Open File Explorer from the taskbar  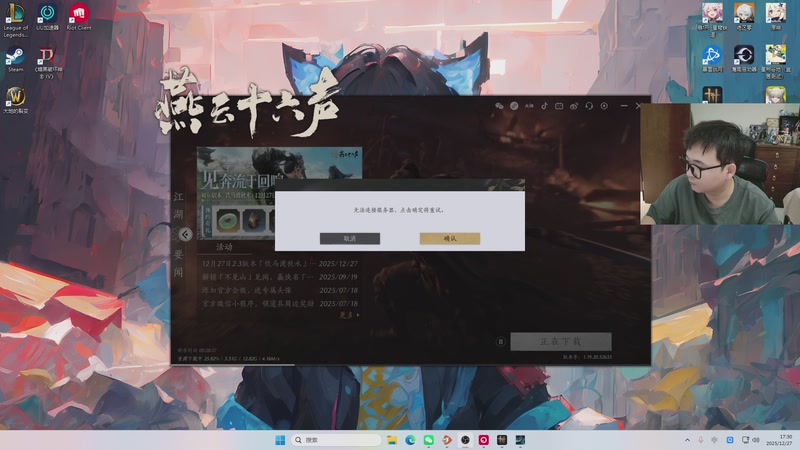point(392,440)
